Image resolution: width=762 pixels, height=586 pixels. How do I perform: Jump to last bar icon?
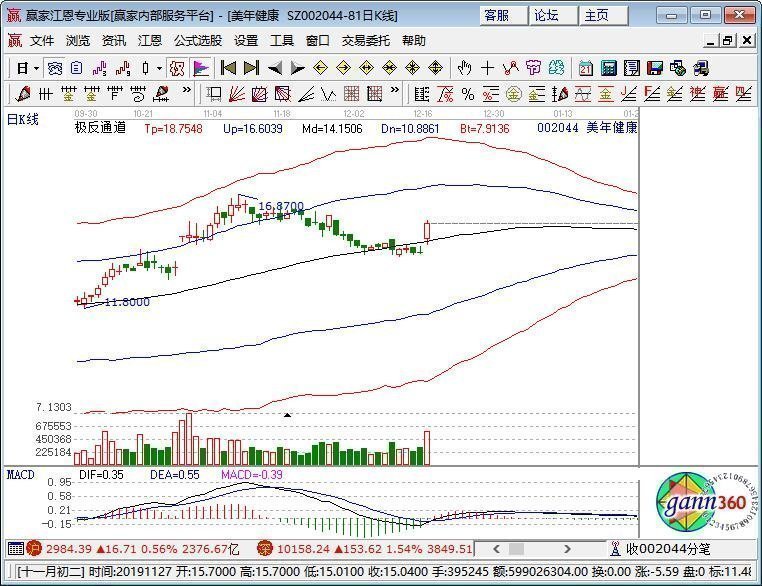251,68
